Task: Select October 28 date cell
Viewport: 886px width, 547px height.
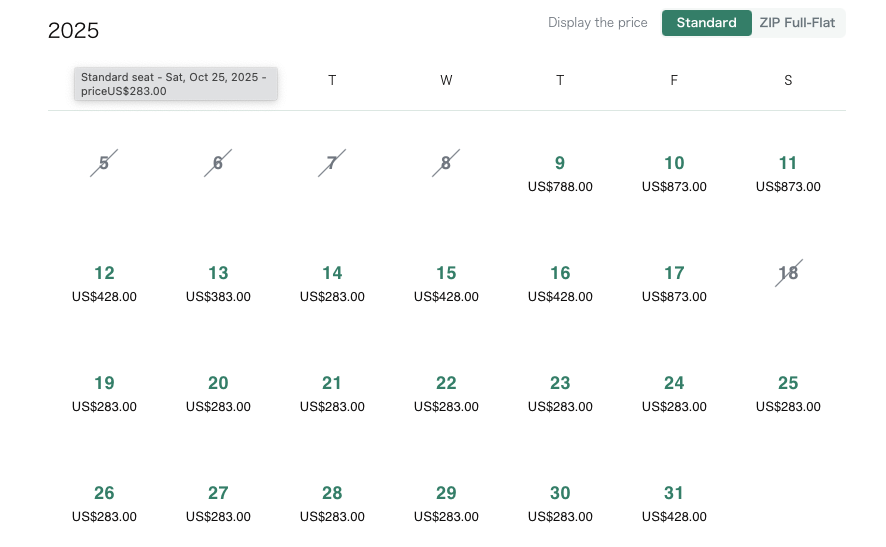Action: tap(332, 503)
